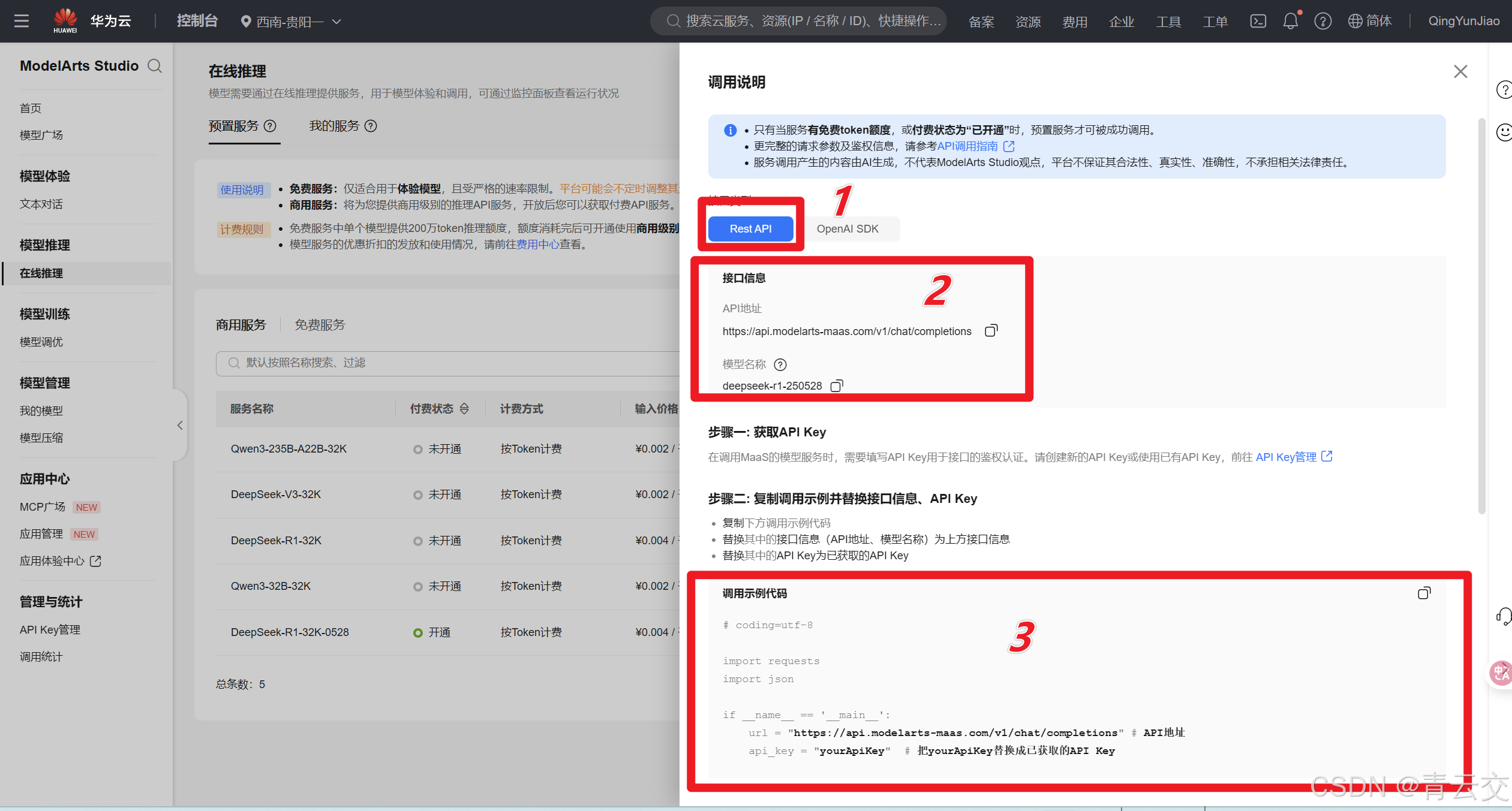1512x811 pixels.
Task: Click 控制台 in the header
Action: (x=197, y=21)
